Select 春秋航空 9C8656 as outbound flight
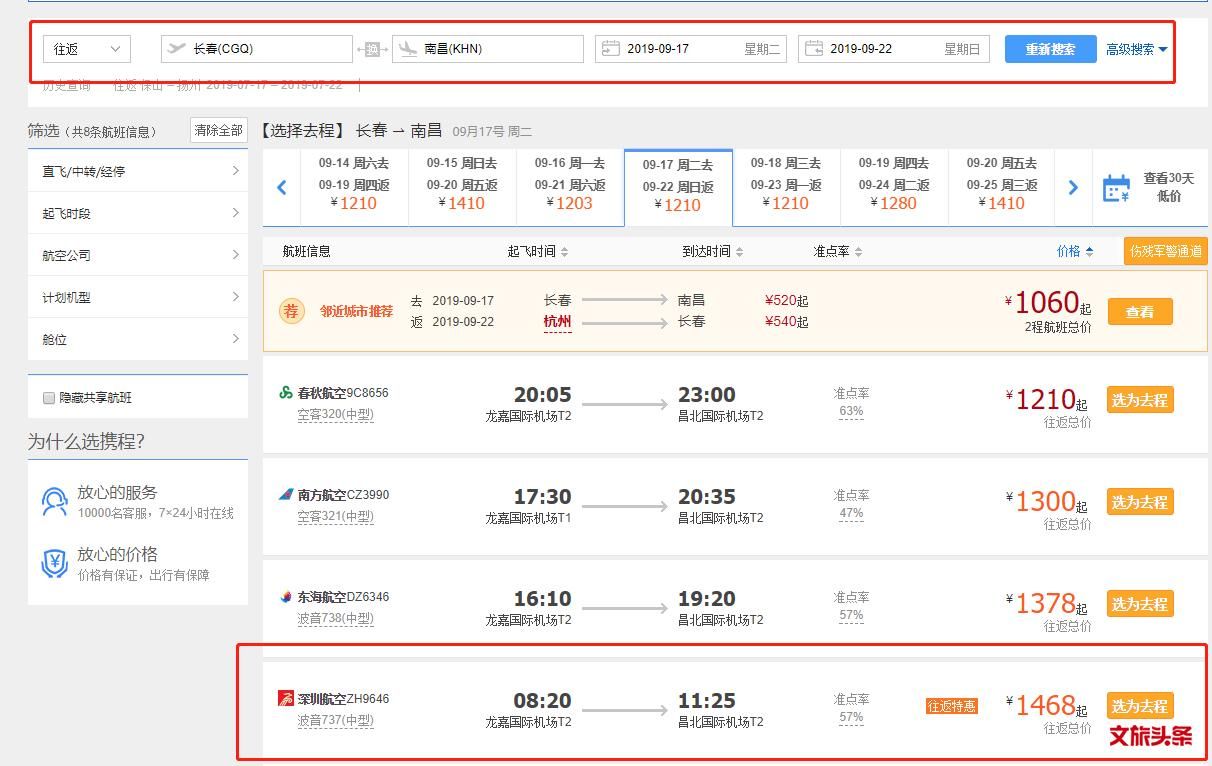Screen dimensions: 1212x766 click(x=1140, y=400)
